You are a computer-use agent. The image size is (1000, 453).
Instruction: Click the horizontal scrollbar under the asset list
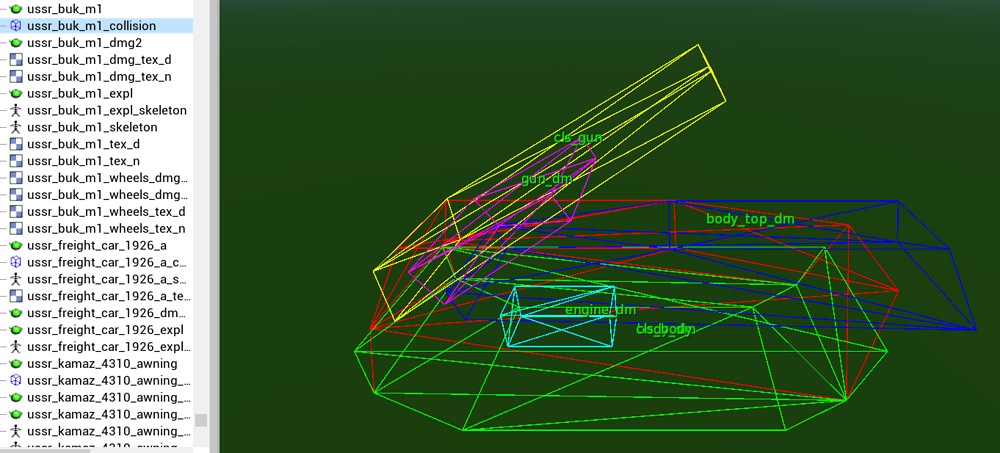pyautogui.click(x=45, y=449)
